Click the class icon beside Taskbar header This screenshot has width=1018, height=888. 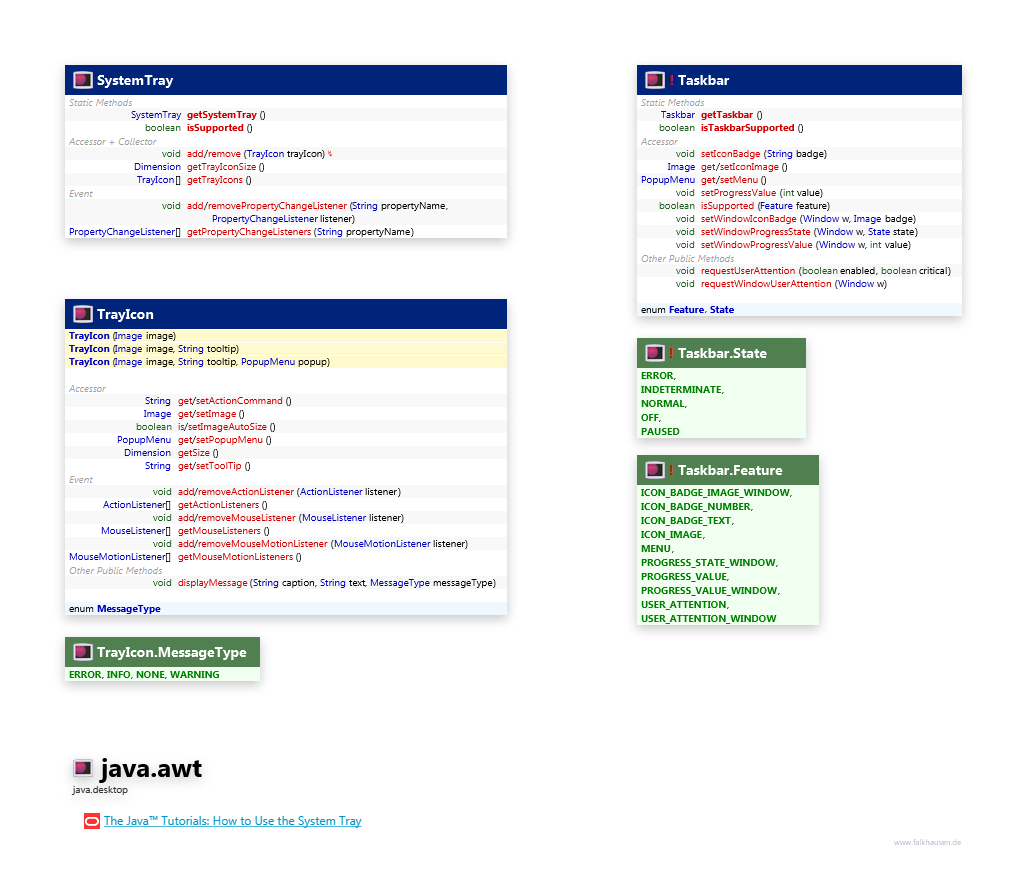tap(654, 80)
